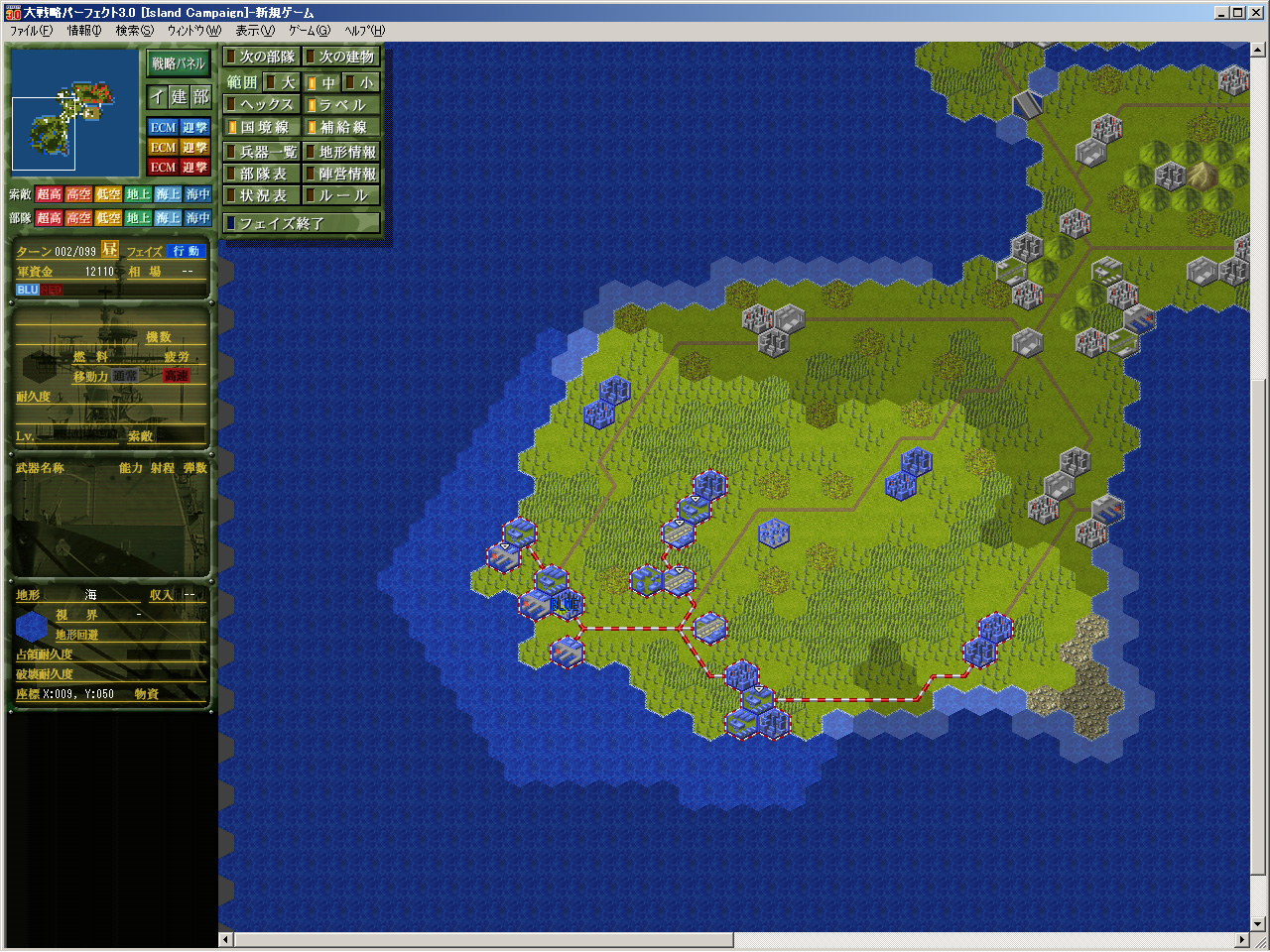This screenshot has width=1270, height=952.
Task: Toggle the ラベル label display
Action: (x=341, y=104)
